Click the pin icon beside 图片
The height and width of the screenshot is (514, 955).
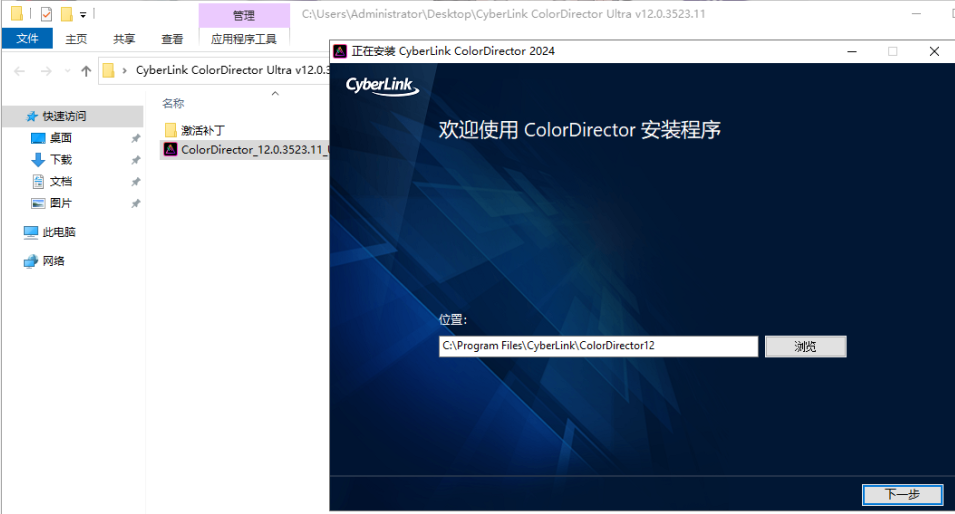point(135,203)
